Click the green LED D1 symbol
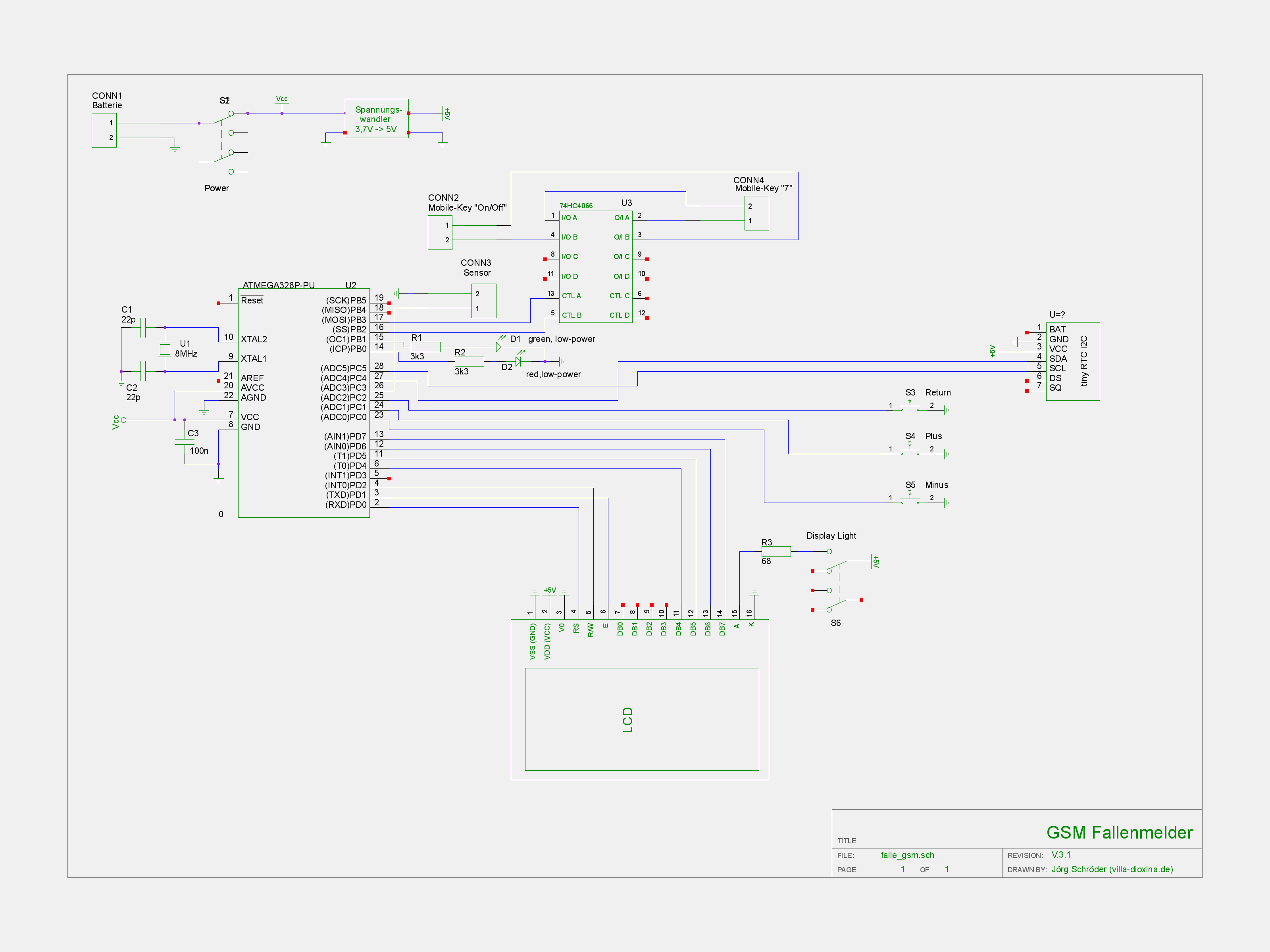The image size is (1270, 952). [x=498, y=347]
